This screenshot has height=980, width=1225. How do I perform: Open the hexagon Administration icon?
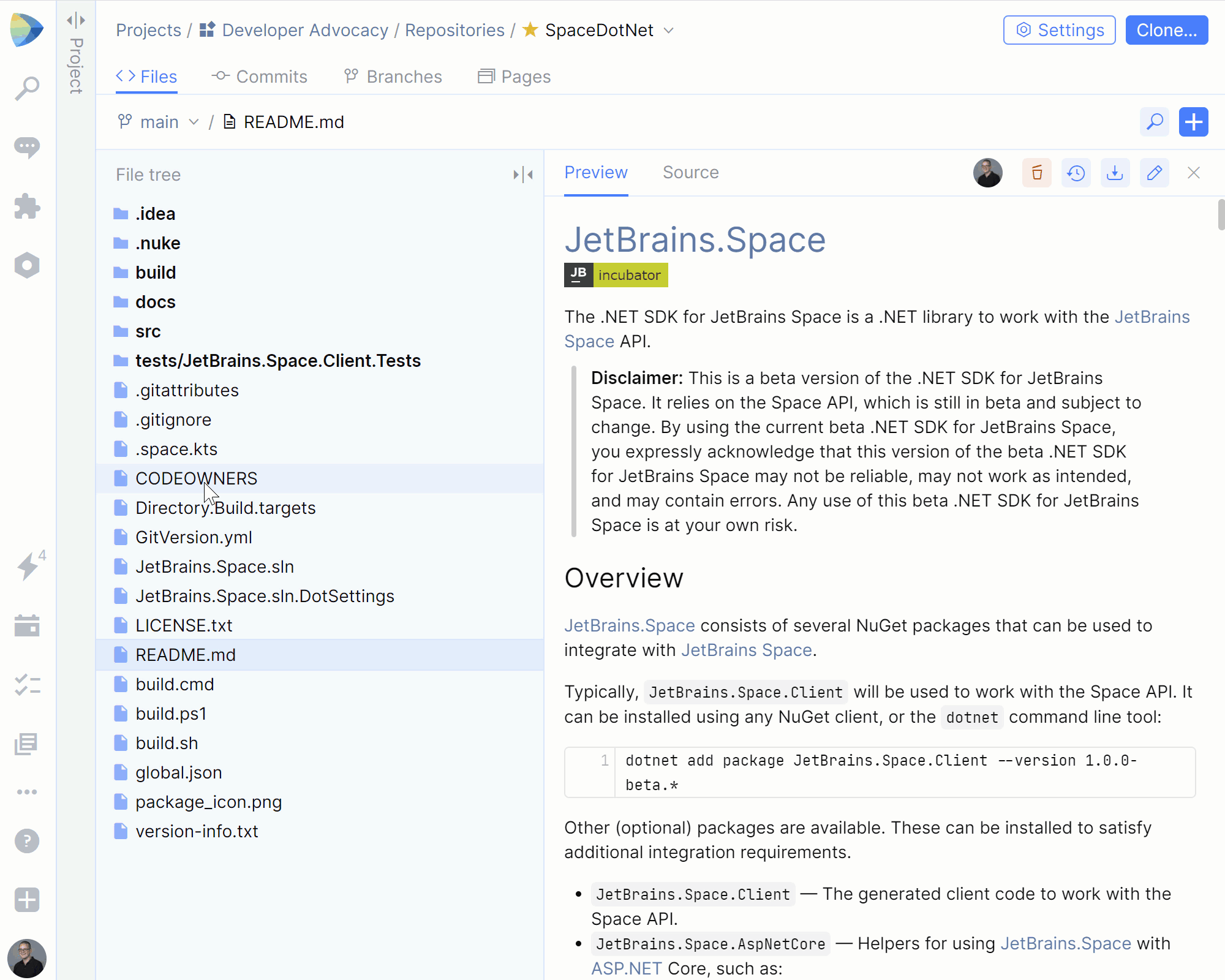27,265
